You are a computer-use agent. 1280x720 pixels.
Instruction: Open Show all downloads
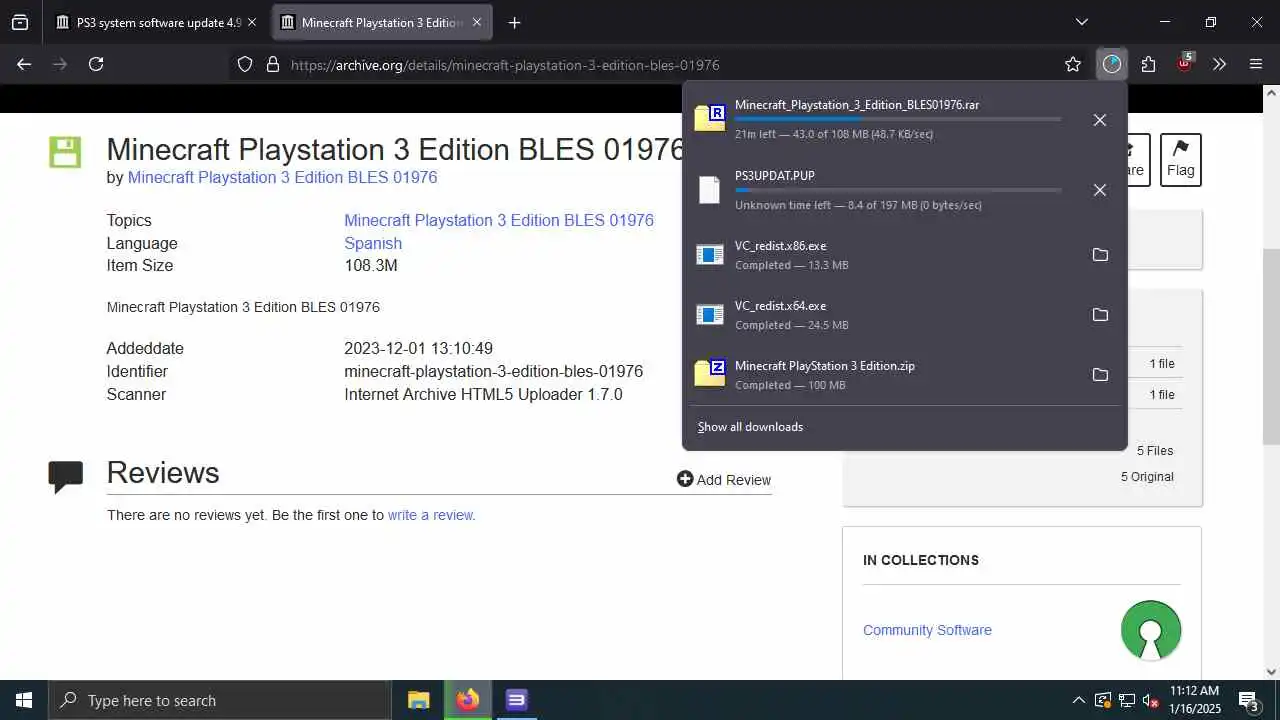[750, 427]
